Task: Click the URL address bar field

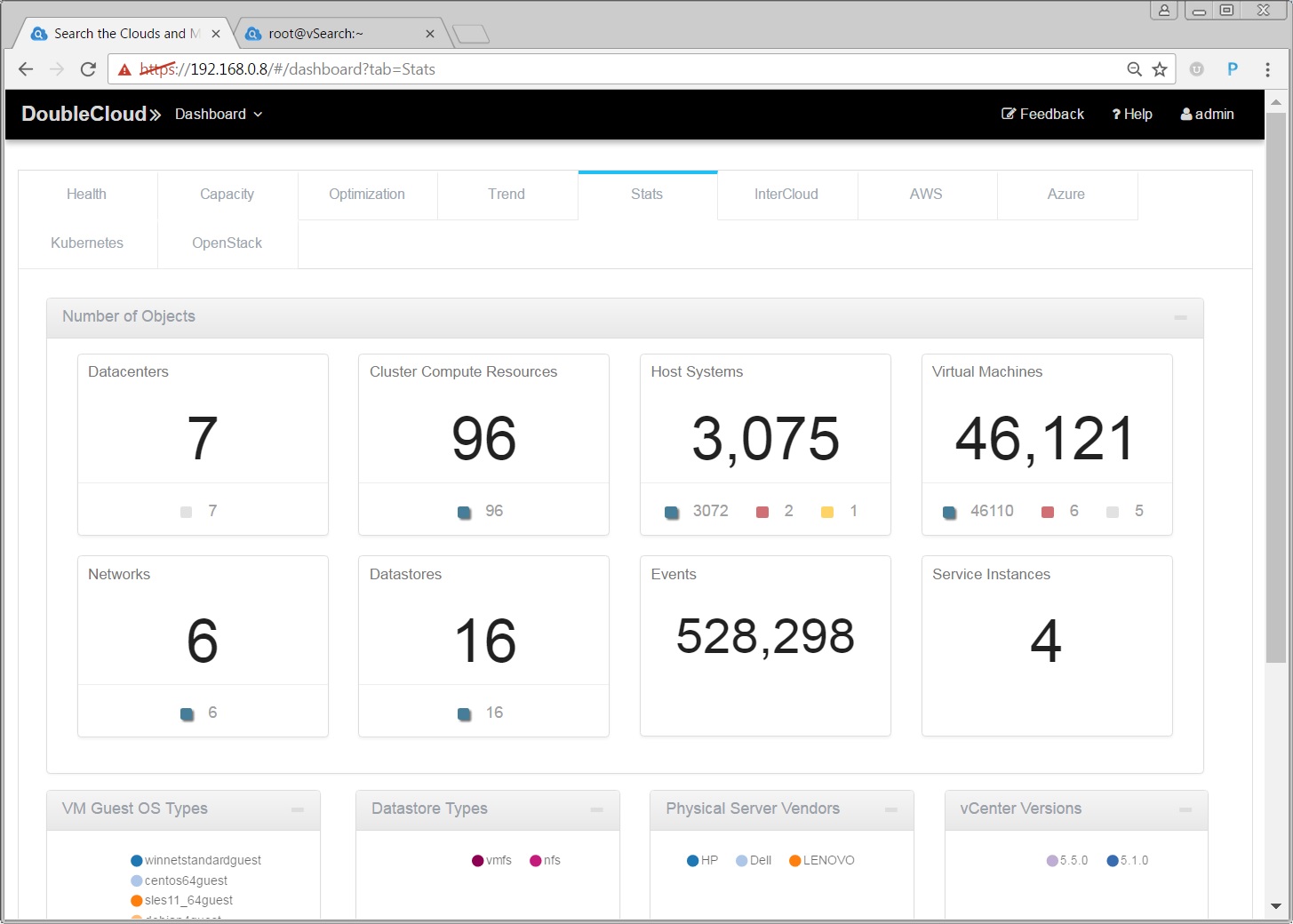Action: [622, 69]
